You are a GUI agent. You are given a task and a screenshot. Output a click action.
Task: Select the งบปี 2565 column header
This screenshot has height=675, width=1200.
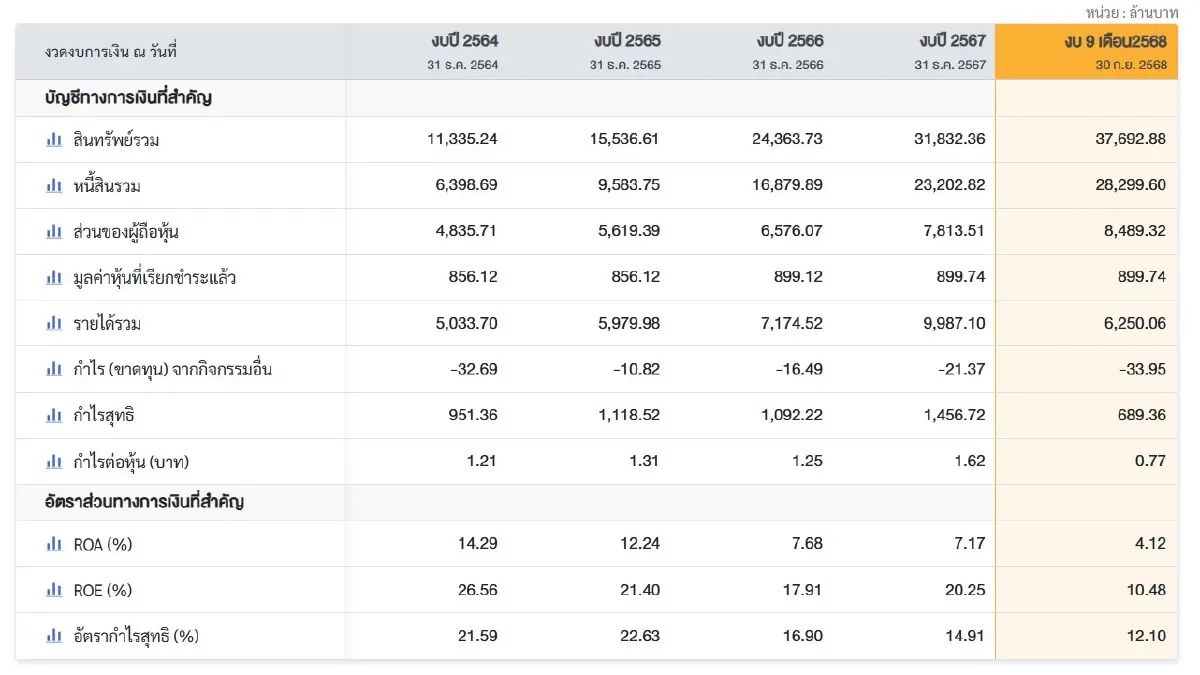(x=627, y=42)
